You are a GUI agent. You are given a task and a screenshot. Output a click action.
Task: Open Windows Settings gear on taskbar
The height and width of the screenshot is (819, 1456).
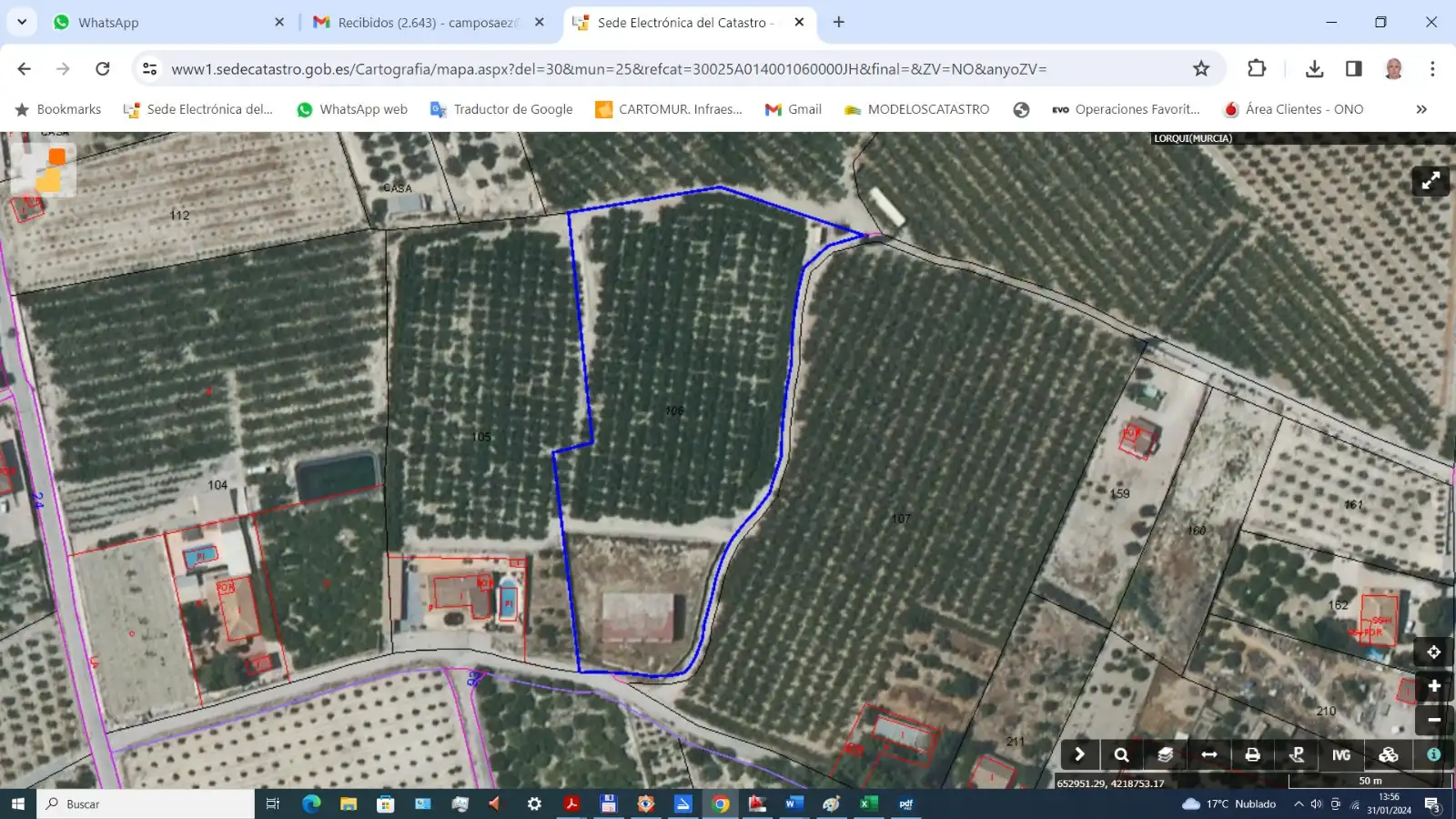coord(534,804)
